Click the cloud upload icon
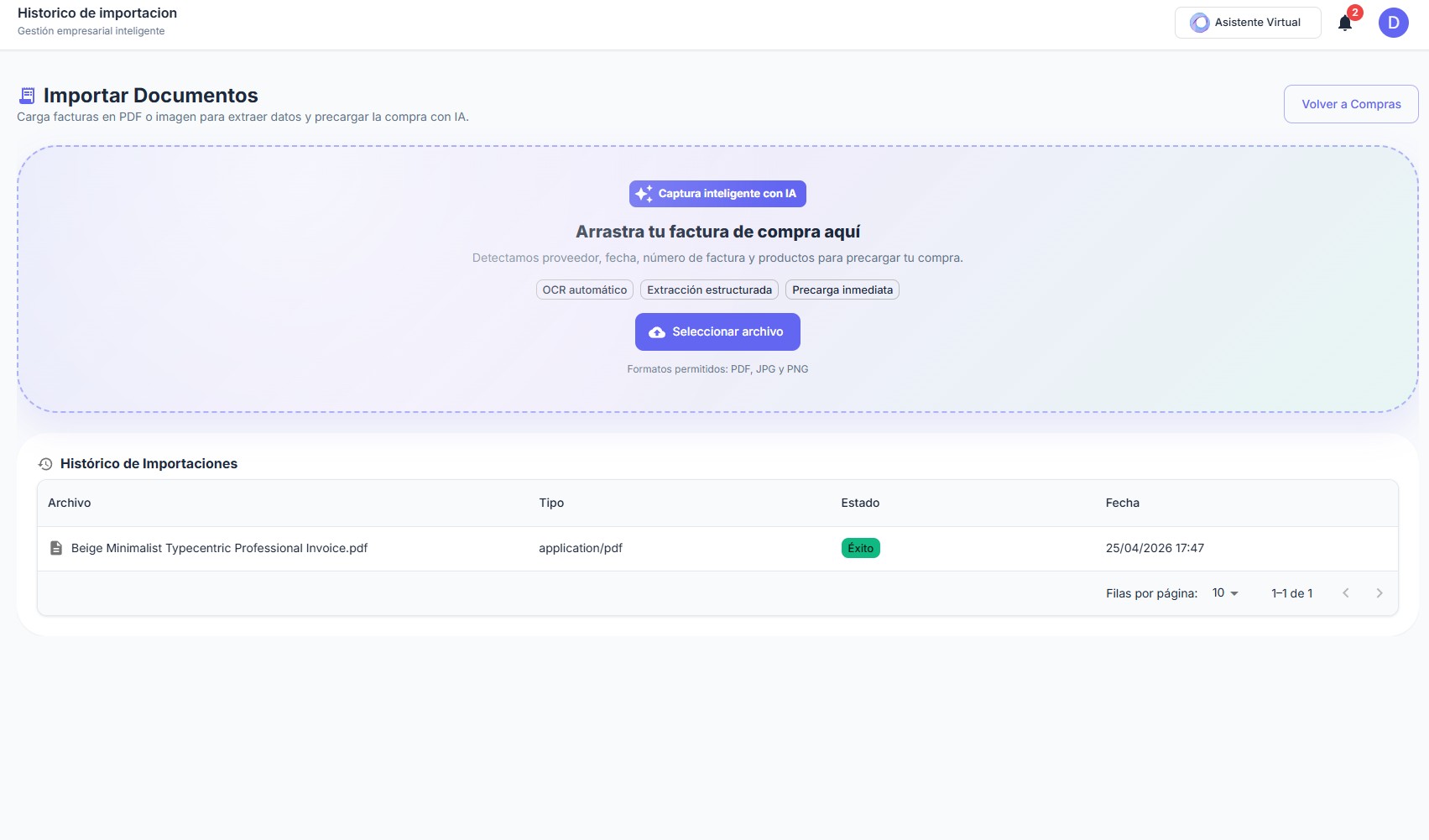The width and height of the screenshot is (1429, 840). point(657,332)
